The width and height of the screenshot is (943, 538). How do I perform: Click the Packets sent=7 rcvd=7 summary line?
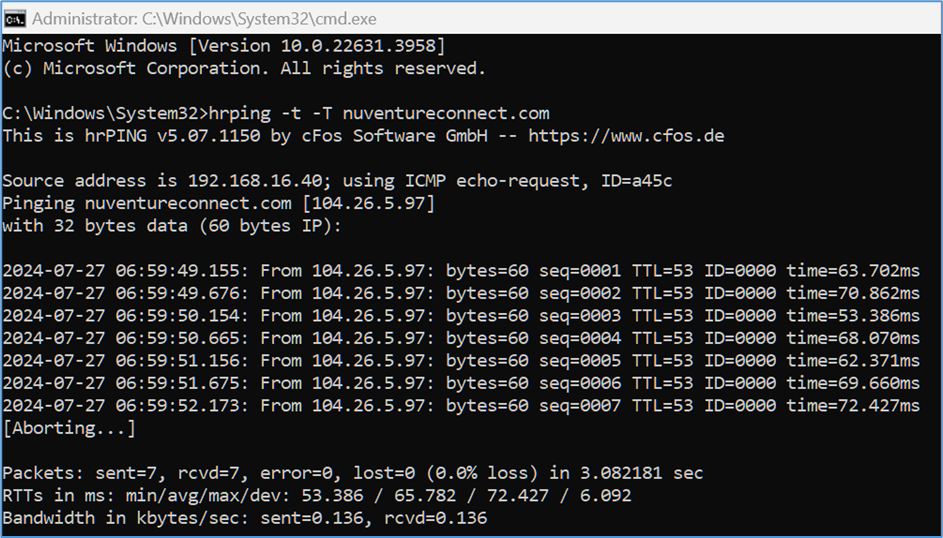(353, 473)
